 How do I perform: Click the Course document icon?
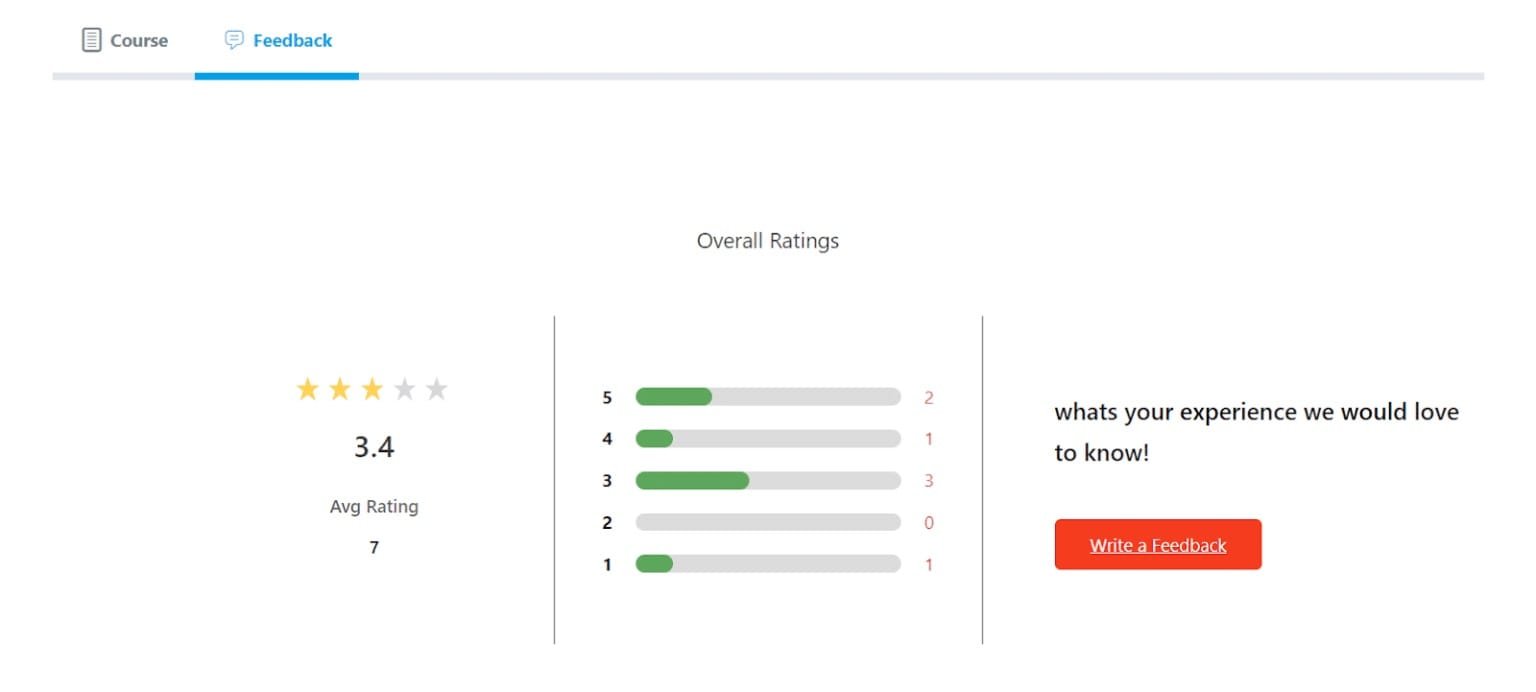point(91,41)
